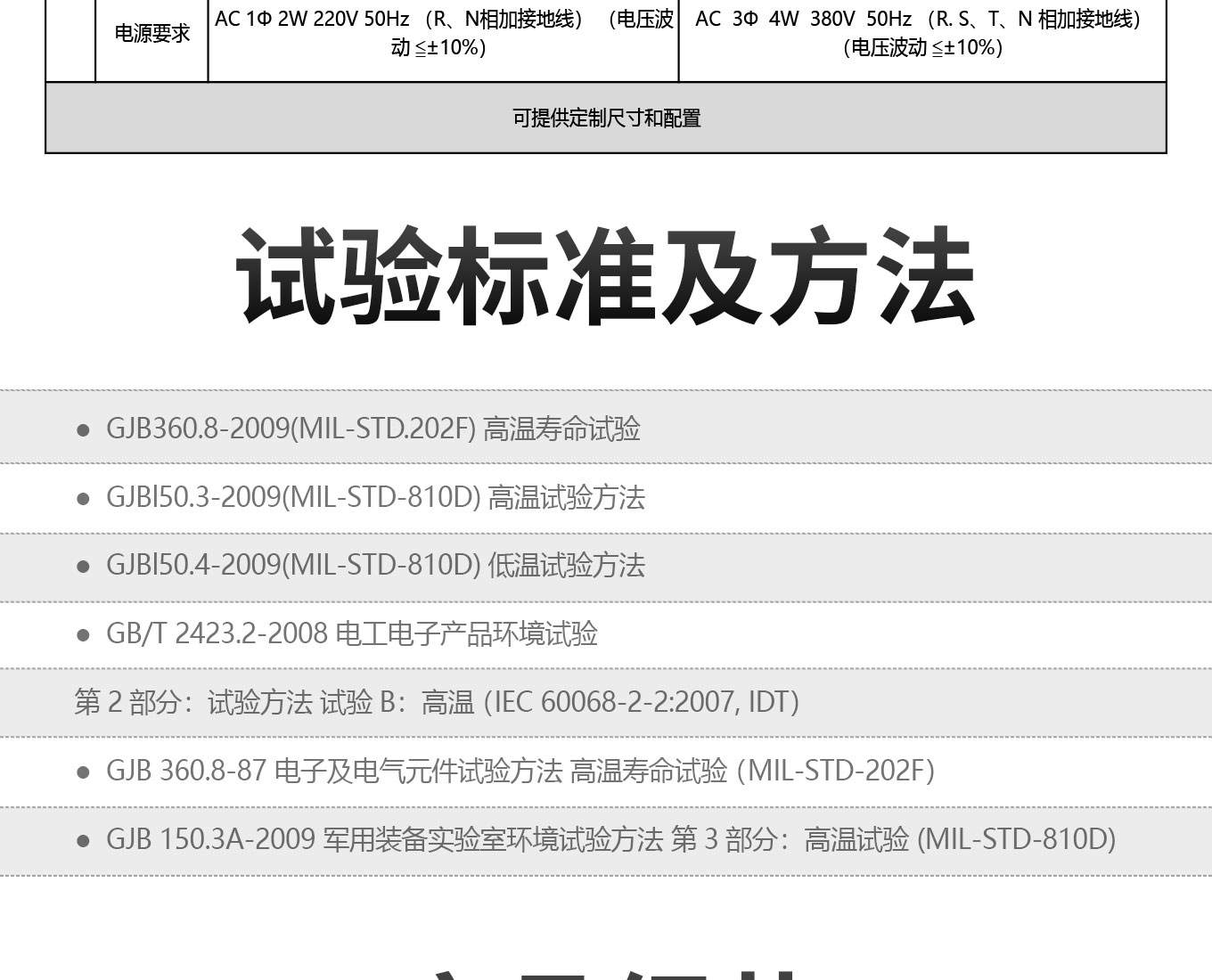
Task: Click bullet before GJB 360.8-87
Action: pos(84,772)
